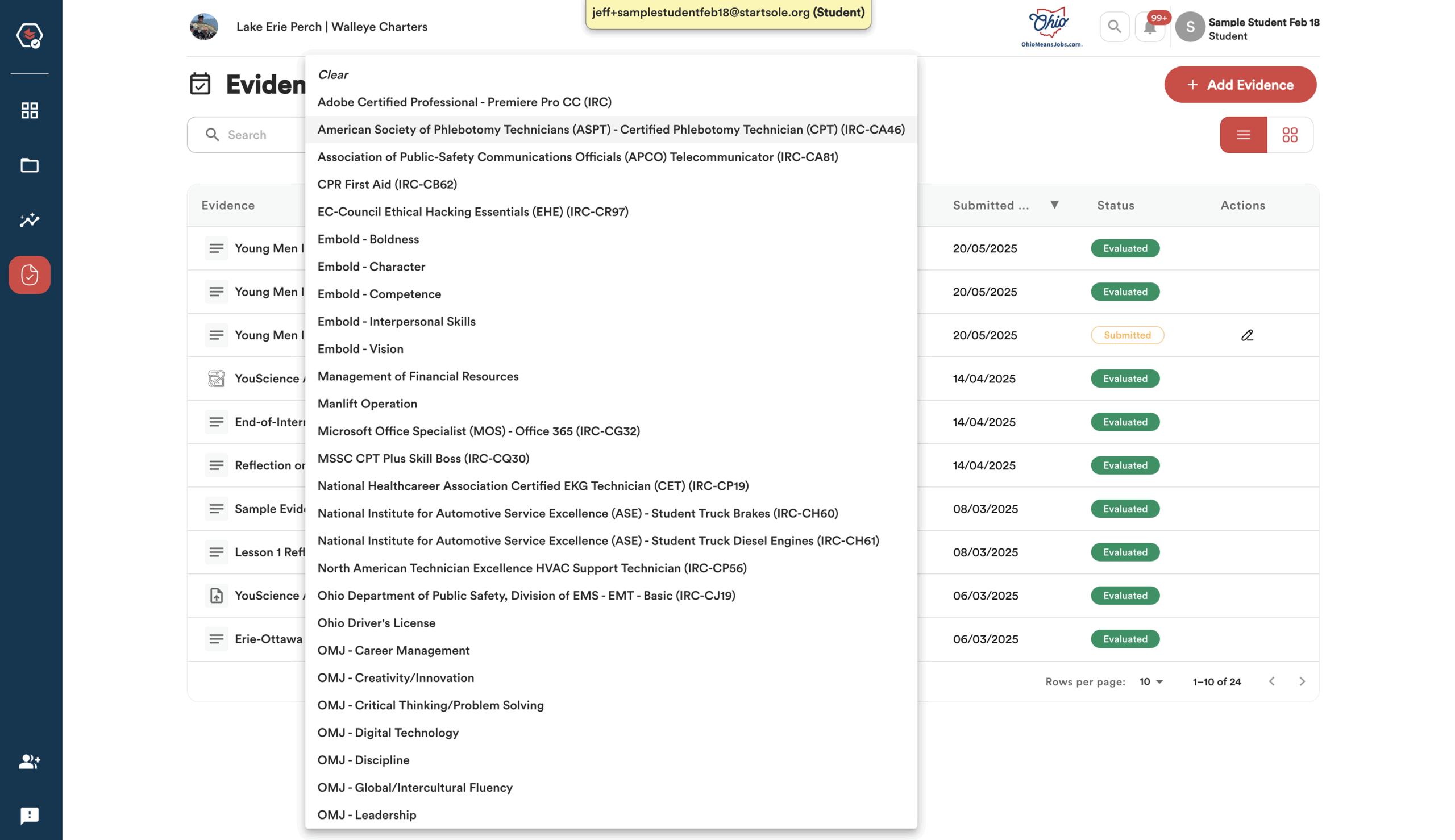The width and height of the screenshot is (1455, 840).
Task: Click the text icon for Erie-Ottawa row
Action: [217, 639]
